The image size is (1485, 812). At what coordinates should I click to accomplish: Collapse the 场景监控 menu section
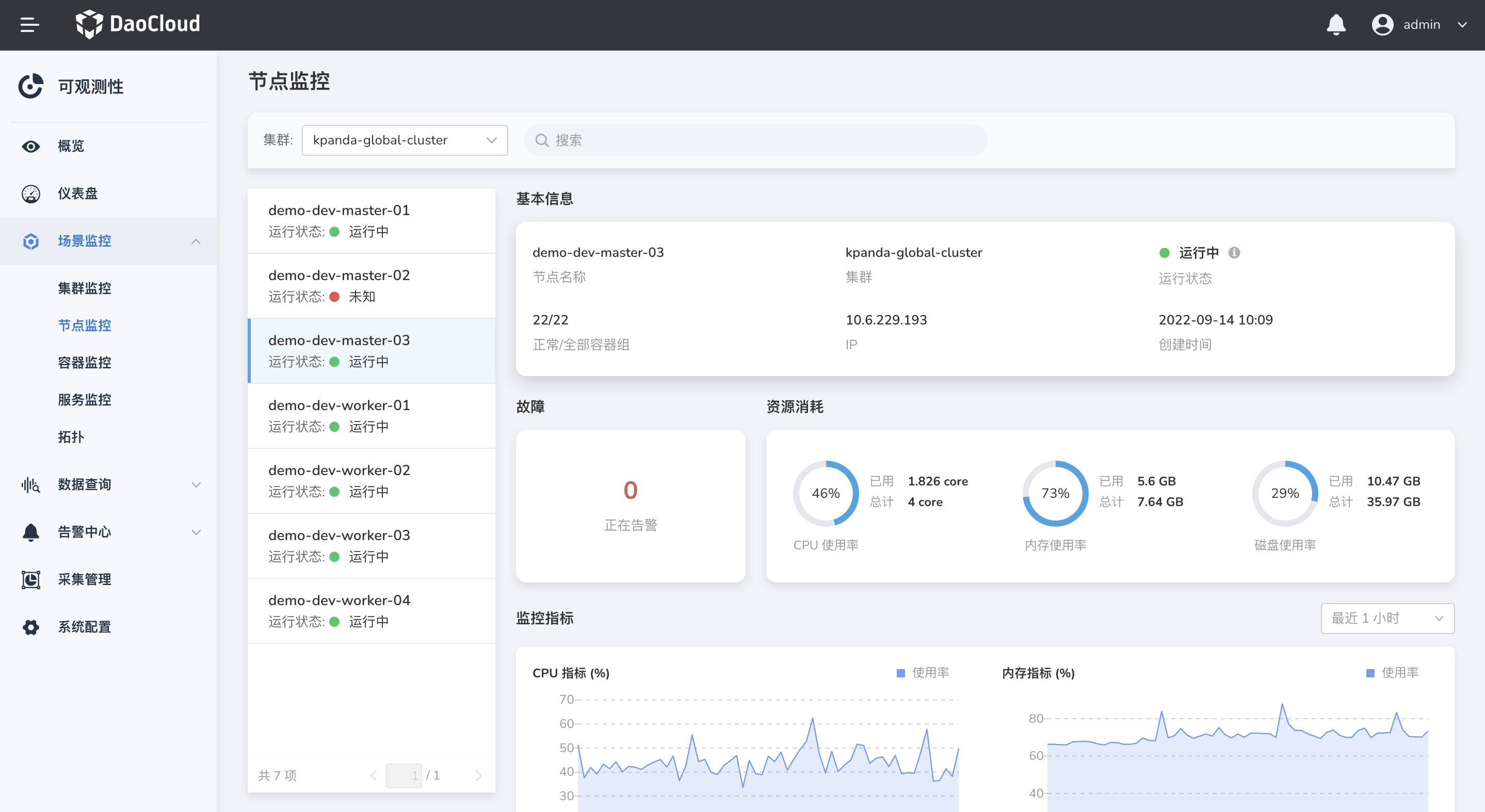tap(108, 241)
